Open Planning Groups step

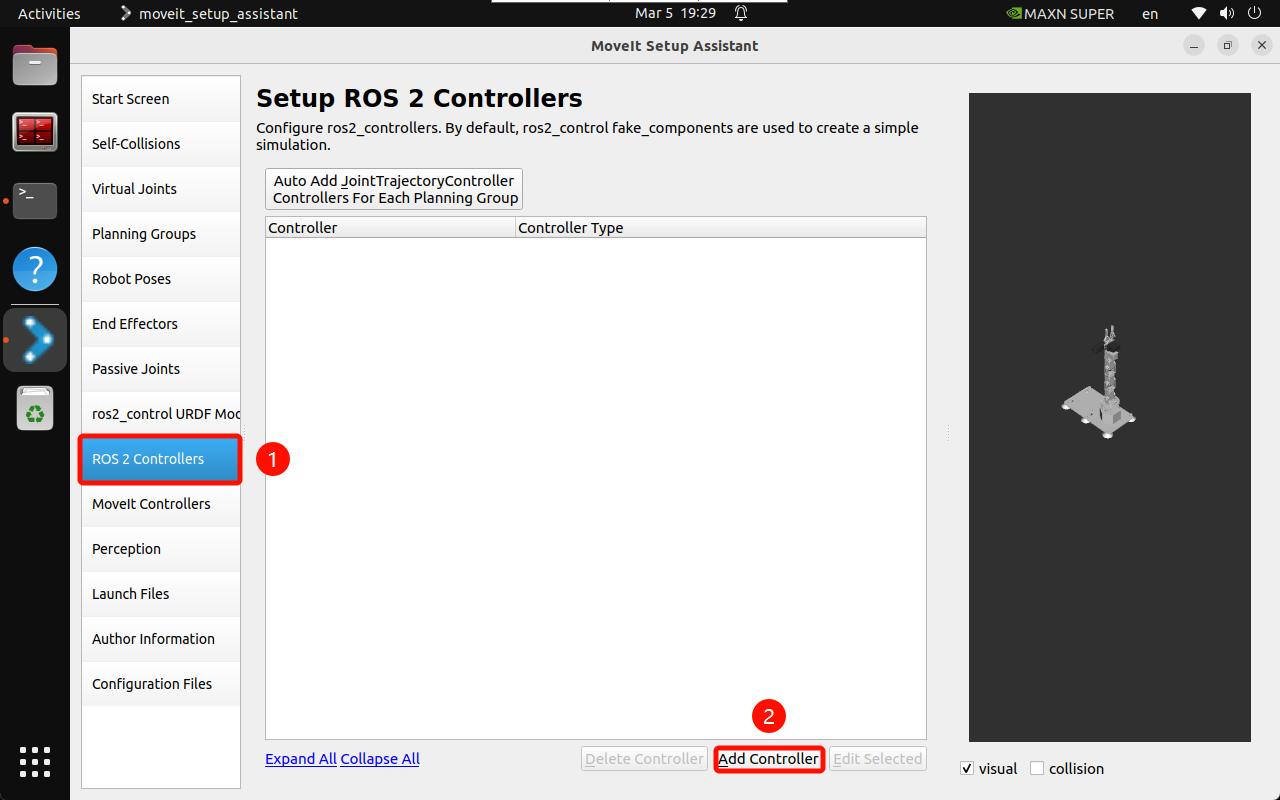(x=161, y=234)
